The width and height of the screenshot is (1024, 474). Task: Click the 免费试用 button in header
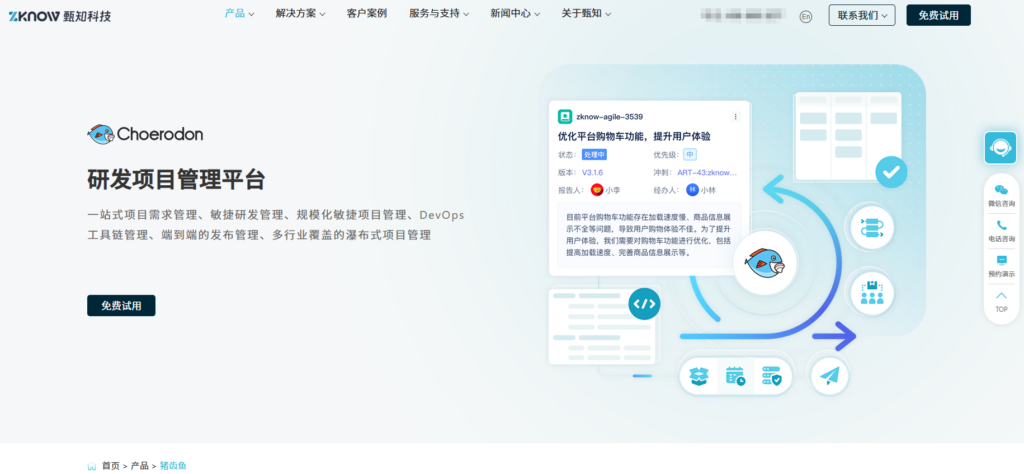[937, 15]
